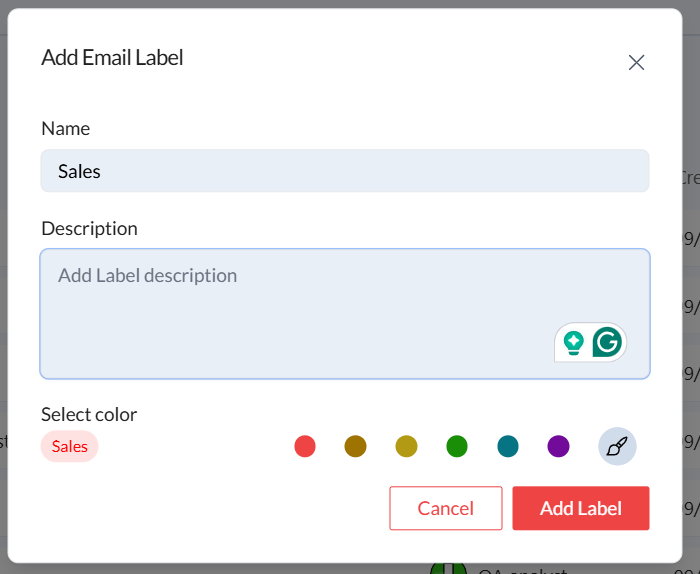Focus the Name field containing Sales
Viewport: 700px width, 574px height.
[x=345, y=171]
